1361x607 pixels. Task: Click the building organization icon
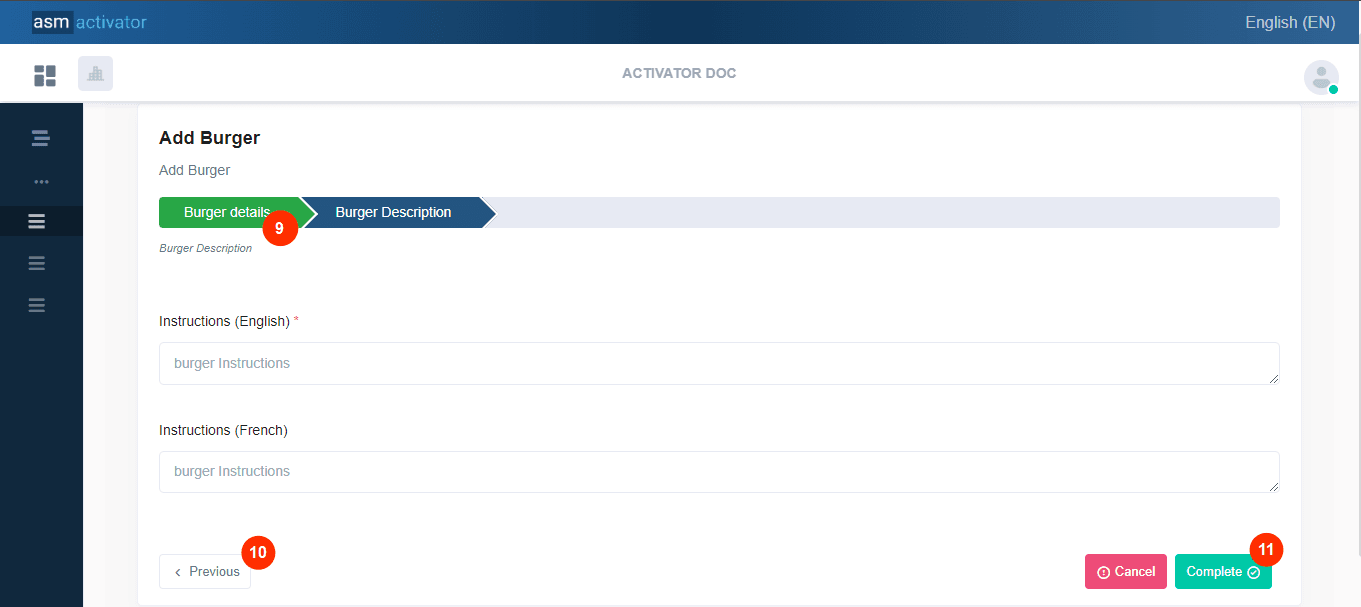pyautogui.click(x=96, y=74)
